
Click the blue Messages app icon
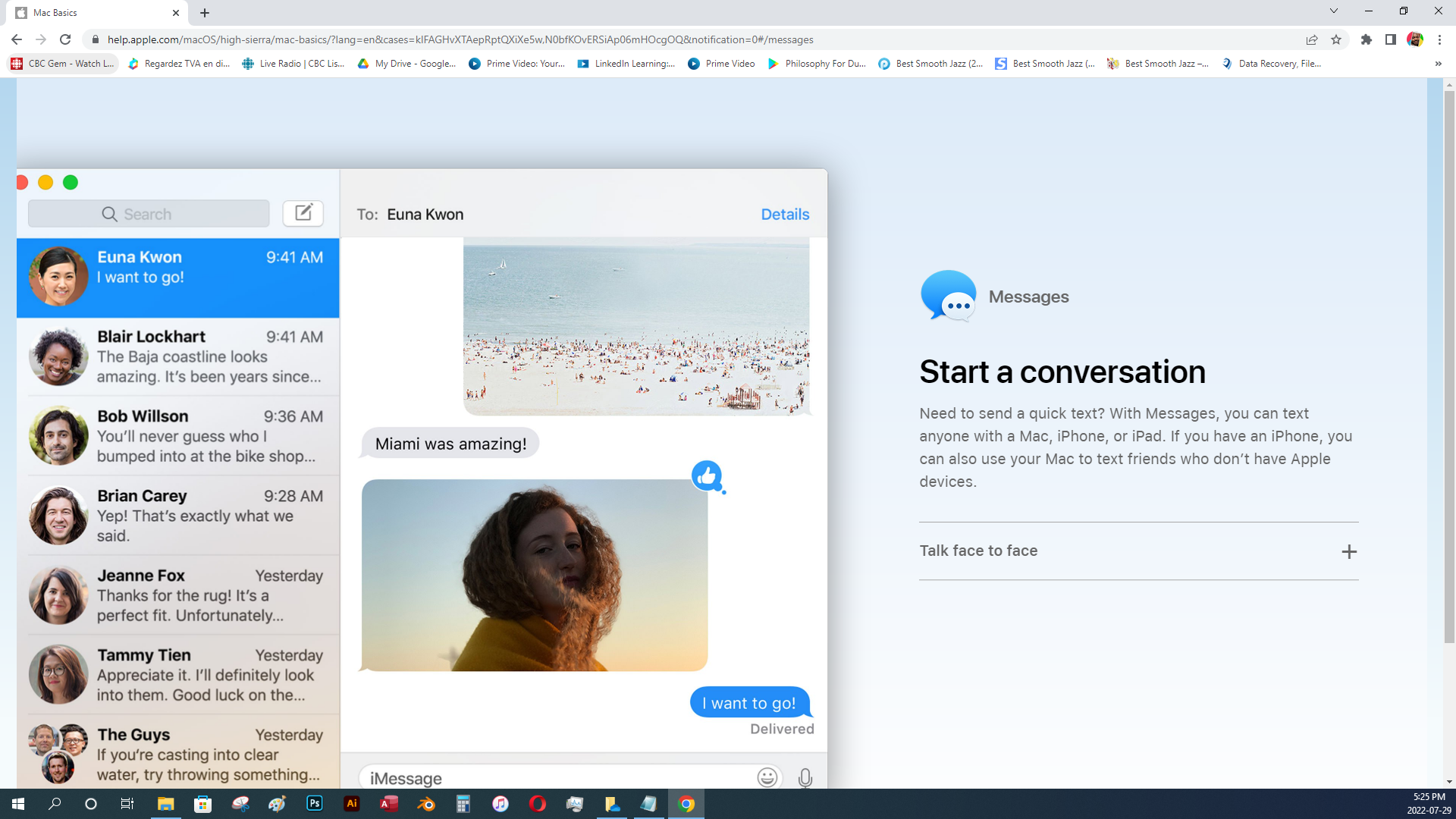pos(948,297)
